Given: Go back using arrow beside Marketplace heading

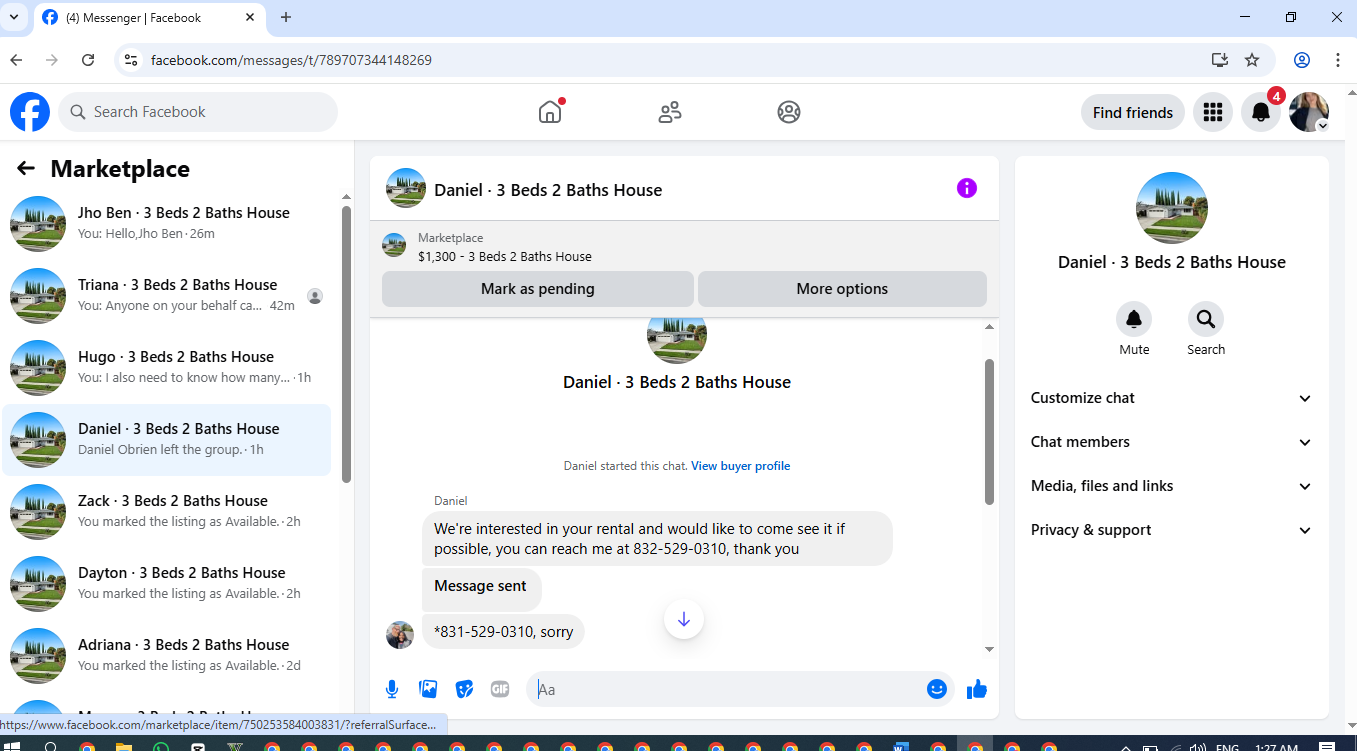Looking at the screenshot, I should click(26, 169).
